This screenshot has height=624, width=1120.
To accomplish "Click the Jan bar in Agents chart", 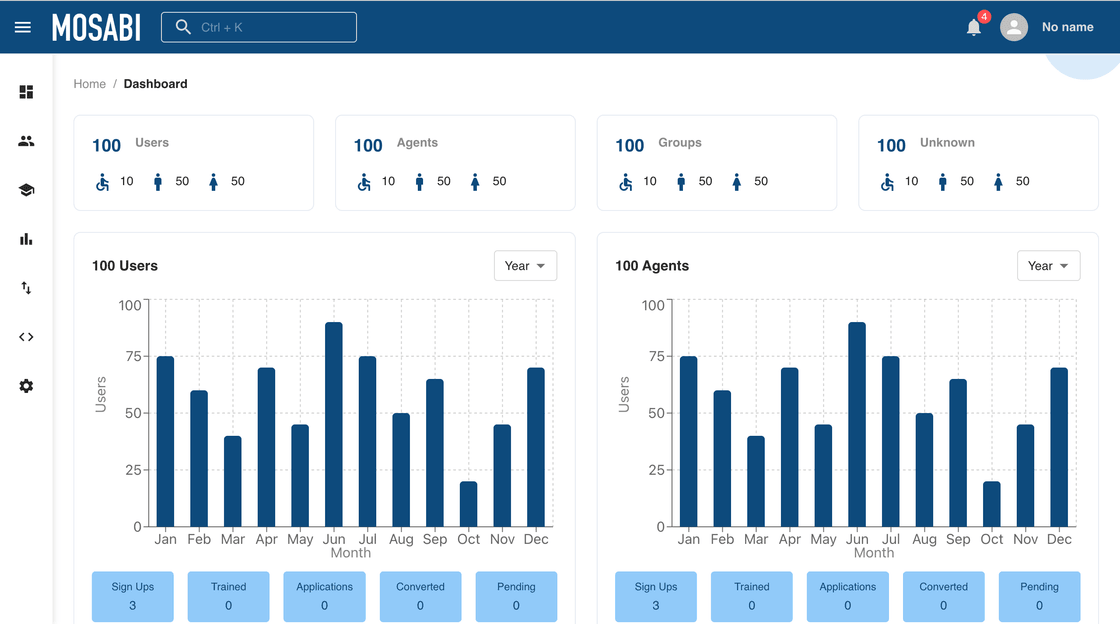I will (689, 442).
